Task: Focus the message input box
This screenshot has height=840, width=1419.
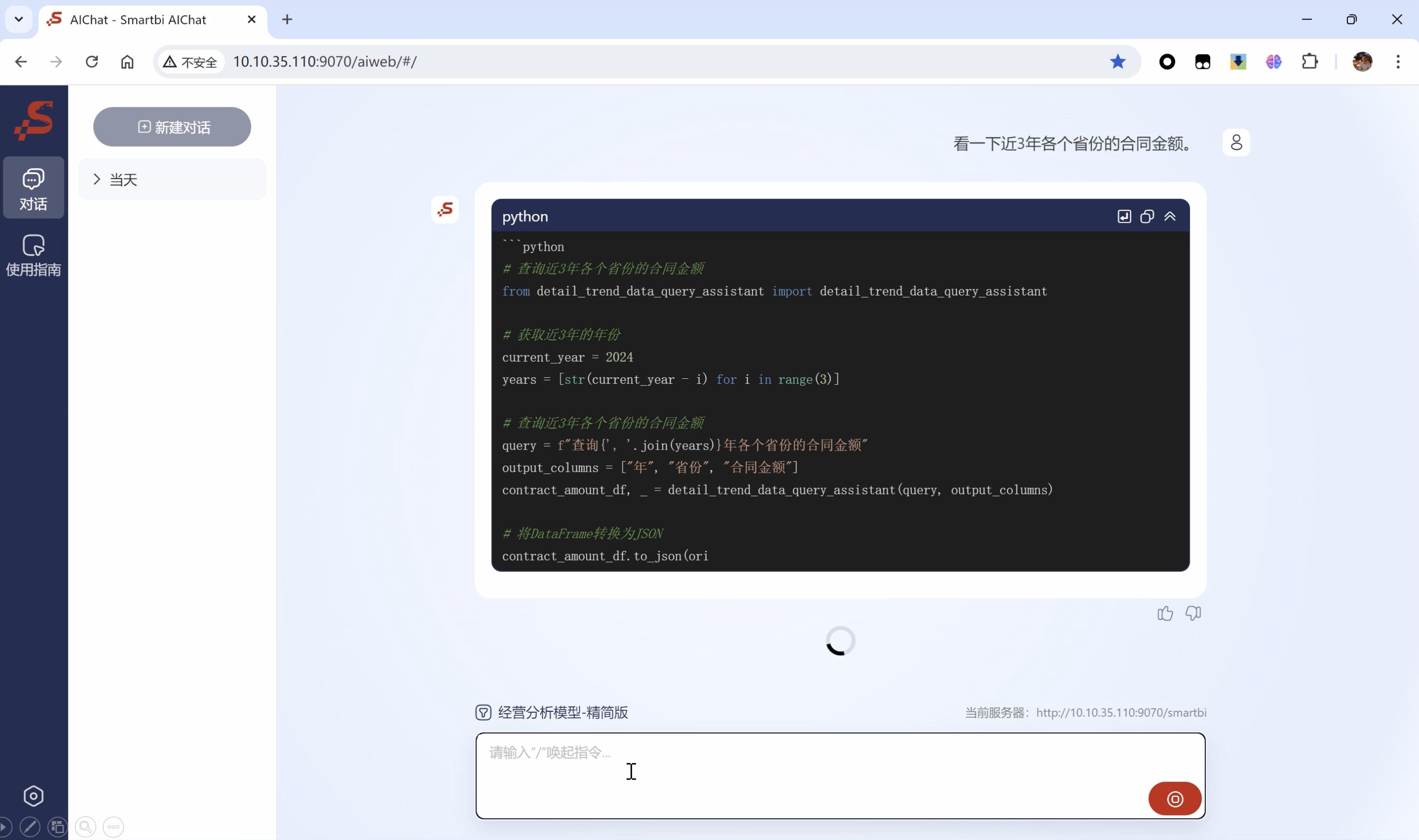Action: 841,776
